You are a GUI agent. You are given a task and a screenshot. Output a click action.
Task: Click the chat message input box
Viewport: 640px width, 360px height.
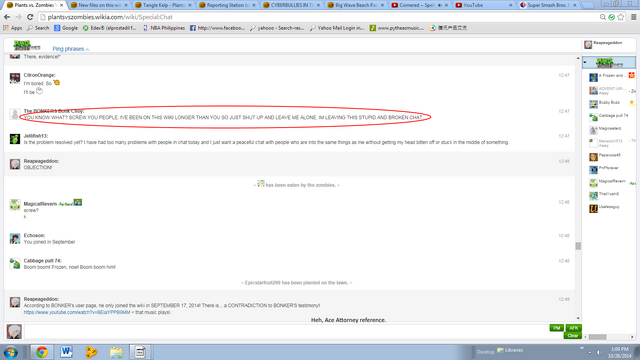click(286, 331)
